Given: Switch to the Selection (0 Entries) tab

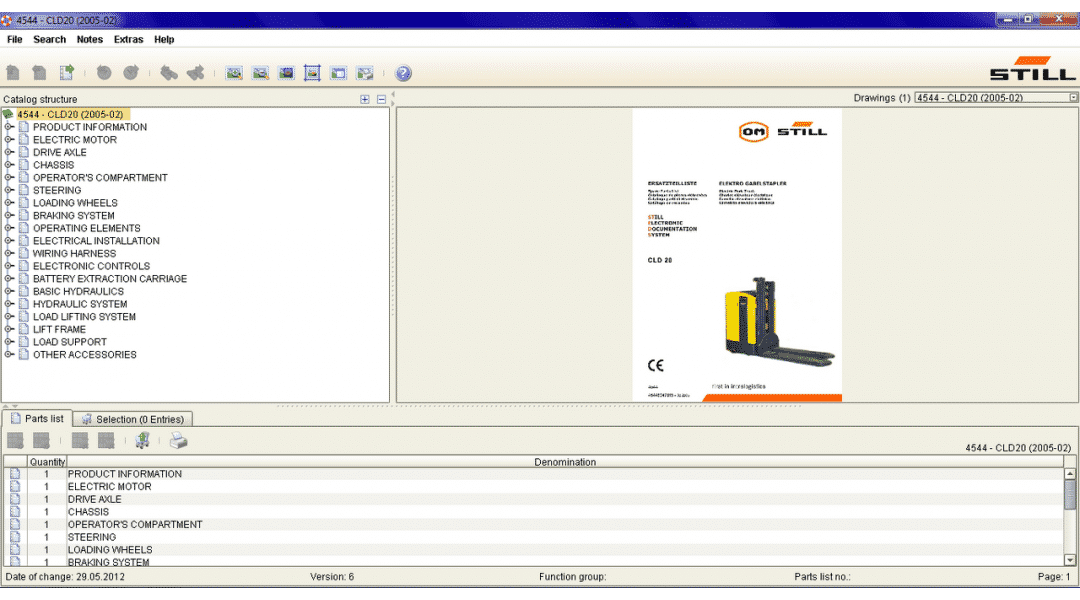Looking at the screenshot, I should click(132, 420).
